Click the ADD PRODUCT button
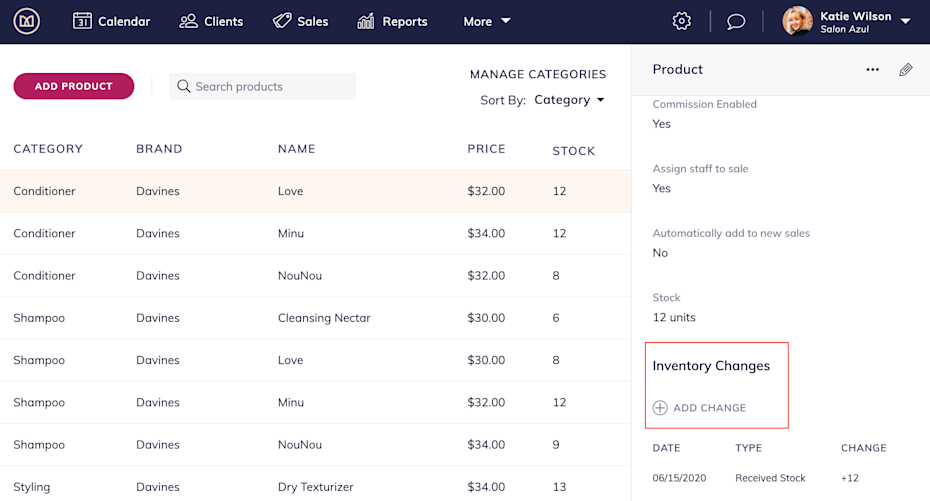 point(74,86)
